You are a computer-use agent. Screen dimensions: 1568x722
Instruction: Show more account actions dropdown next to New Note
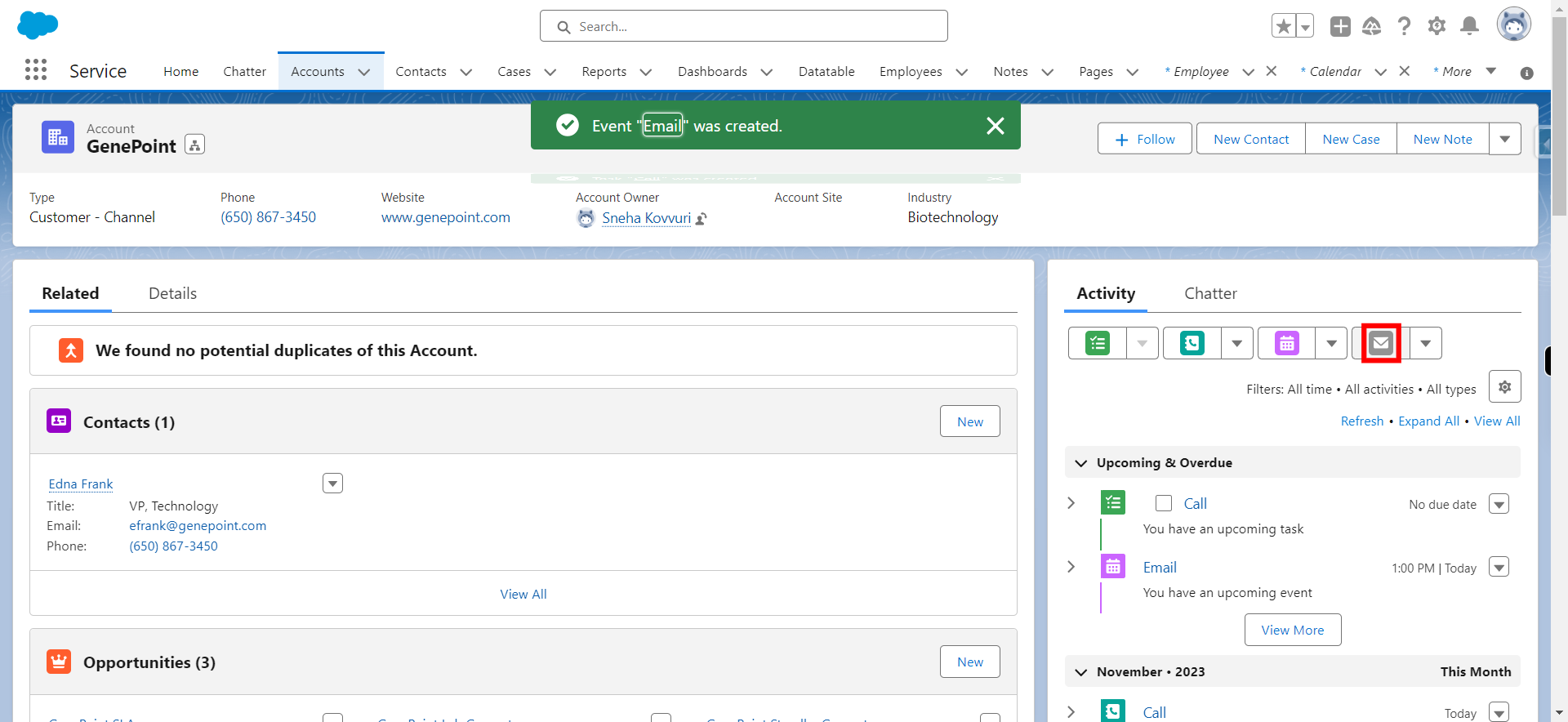click(x=1504, y=139)
